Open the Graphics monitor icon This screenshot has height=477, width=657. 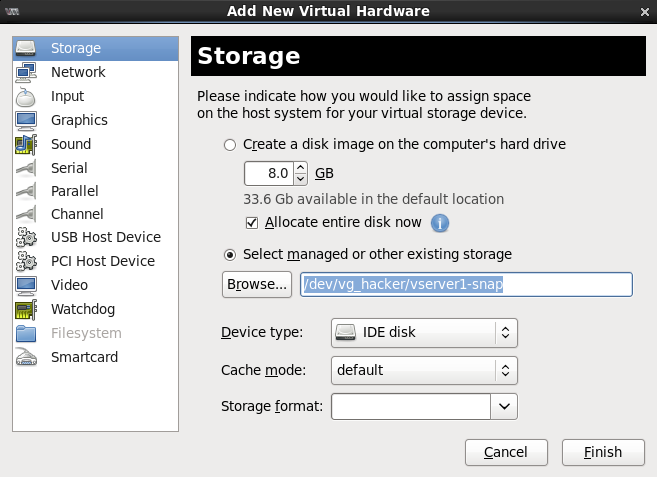point(26,120)
